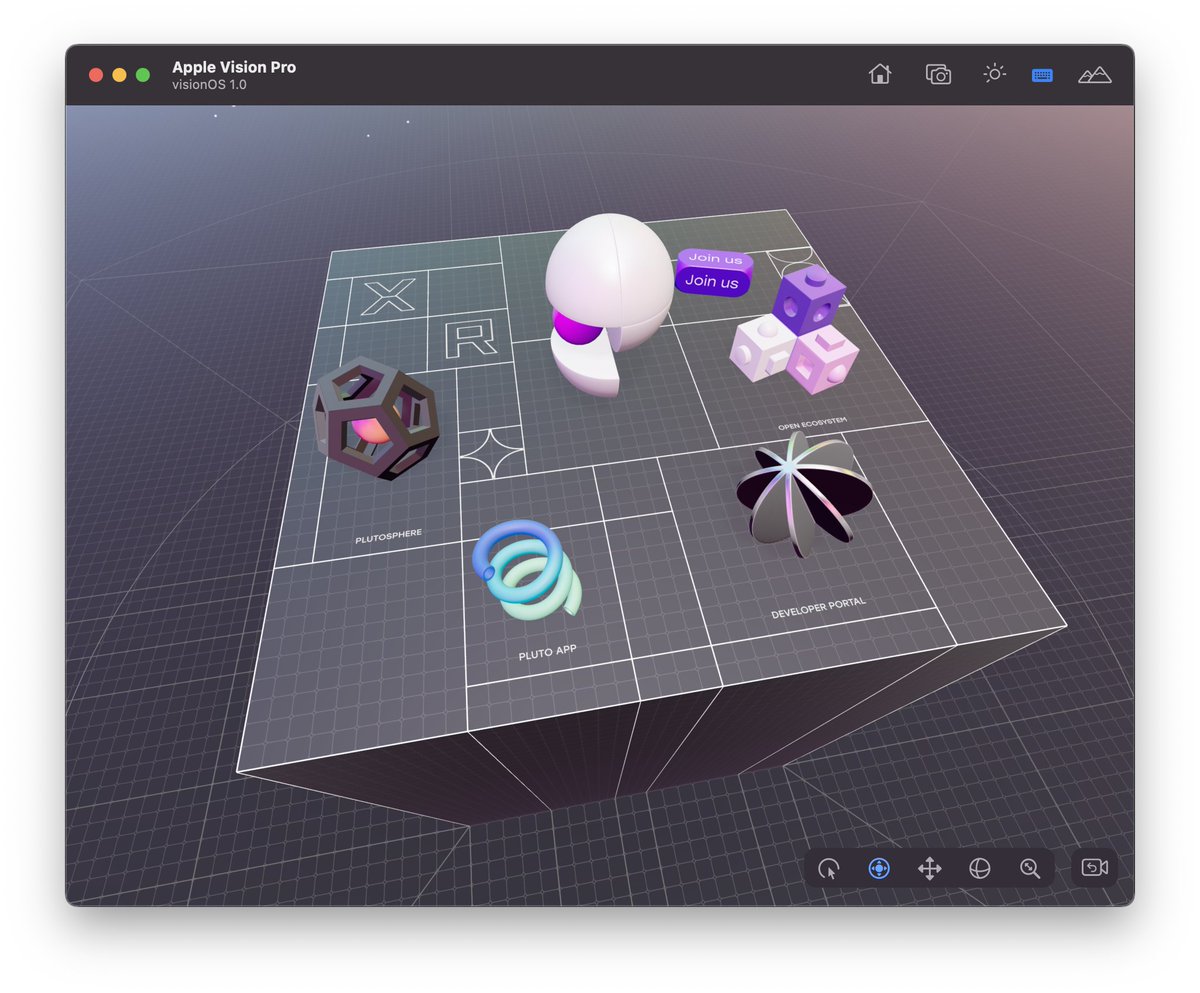
Task: Click the Apple Vision Pro window title
Action: (x=234, y=67)
